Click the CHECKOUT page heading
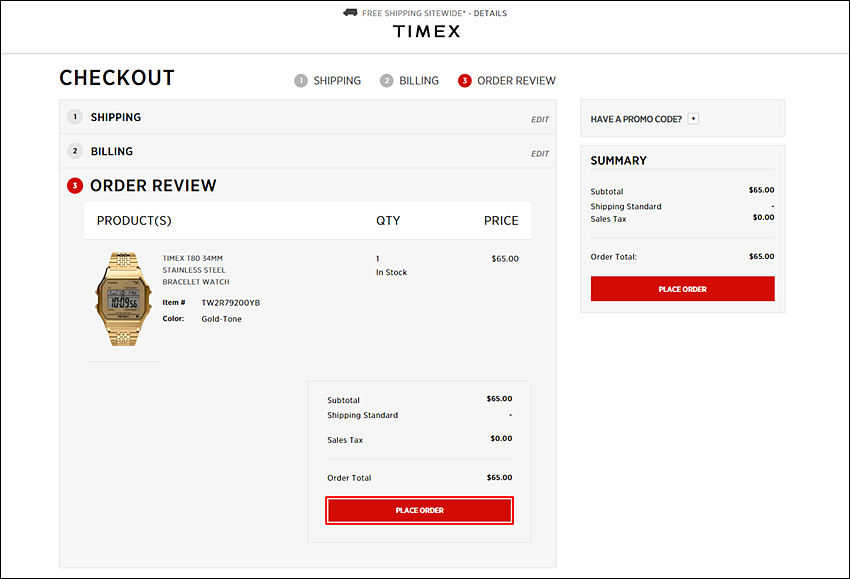 117,78
